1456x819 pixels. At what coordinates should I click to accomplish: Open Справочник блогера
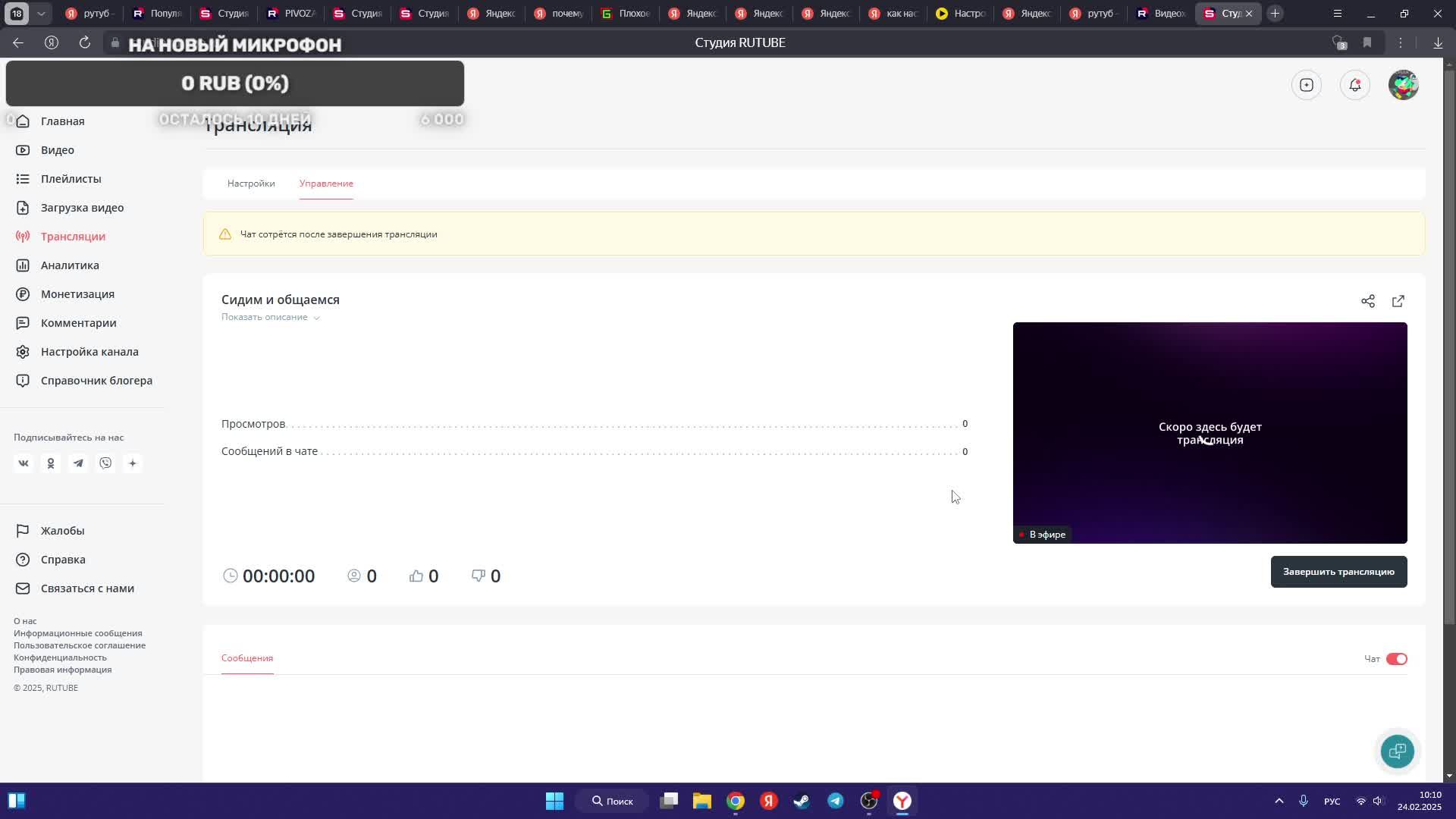point(84,381)
